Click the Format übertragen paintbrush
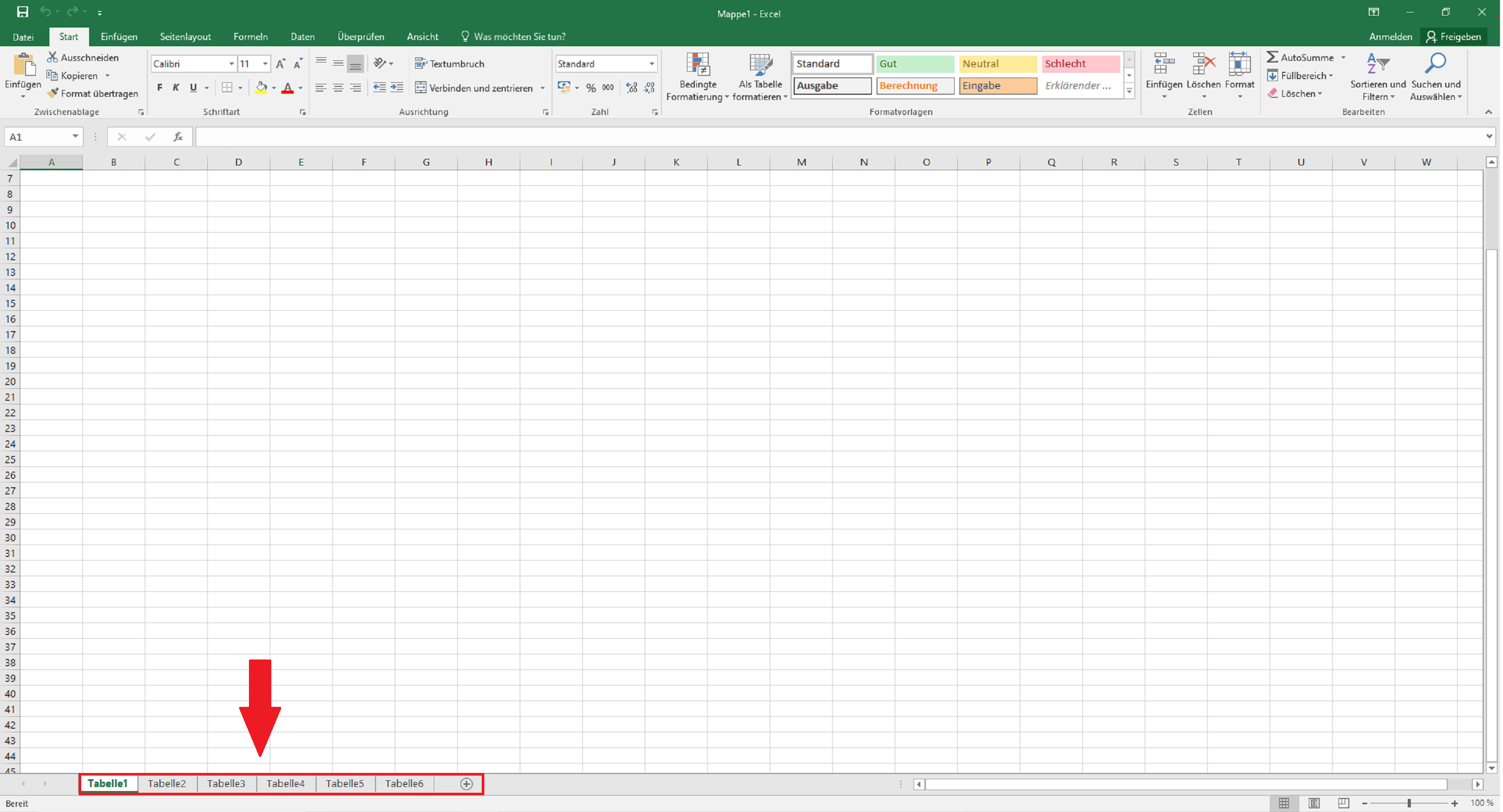Image resolution: width=1503 pixels, height=812 pixels. [93, 93]
